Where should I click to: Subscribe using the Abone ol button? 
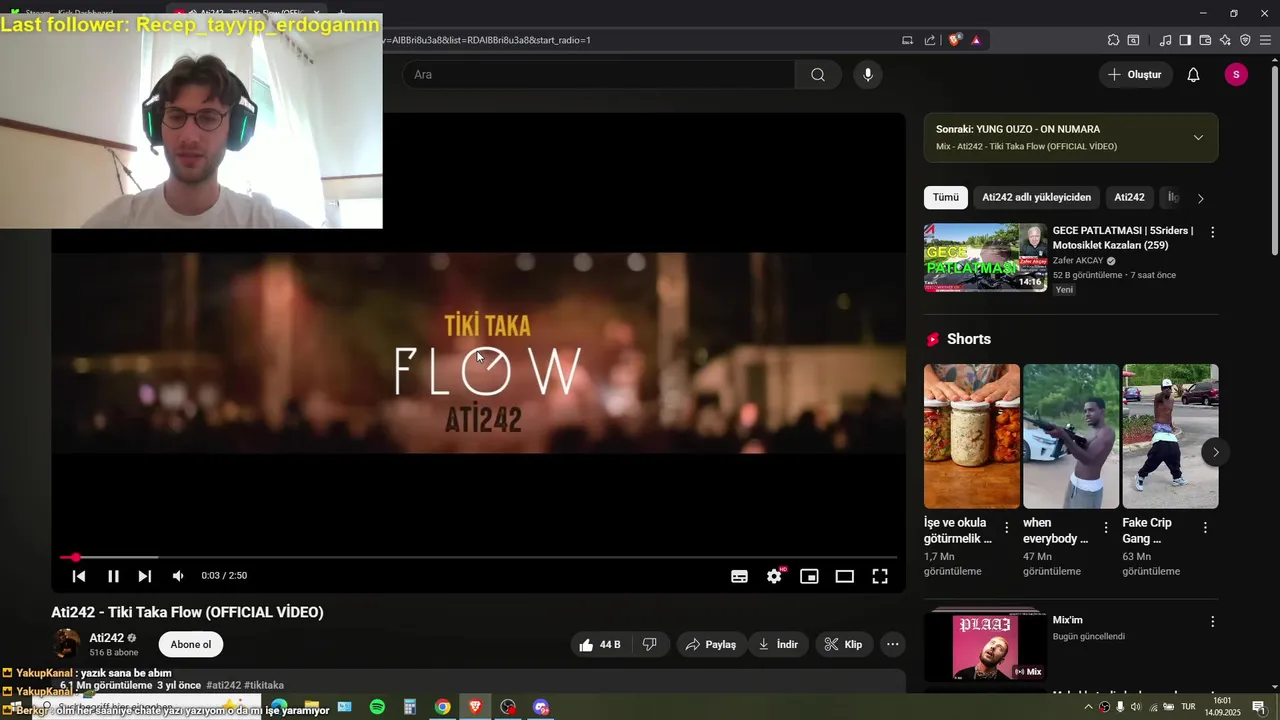pos(191,645)
